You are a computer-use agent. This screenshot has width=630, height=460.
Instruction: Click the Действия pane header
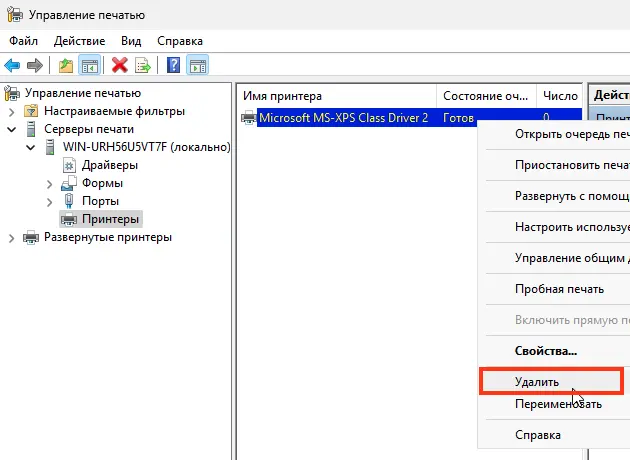pos(610,95)
